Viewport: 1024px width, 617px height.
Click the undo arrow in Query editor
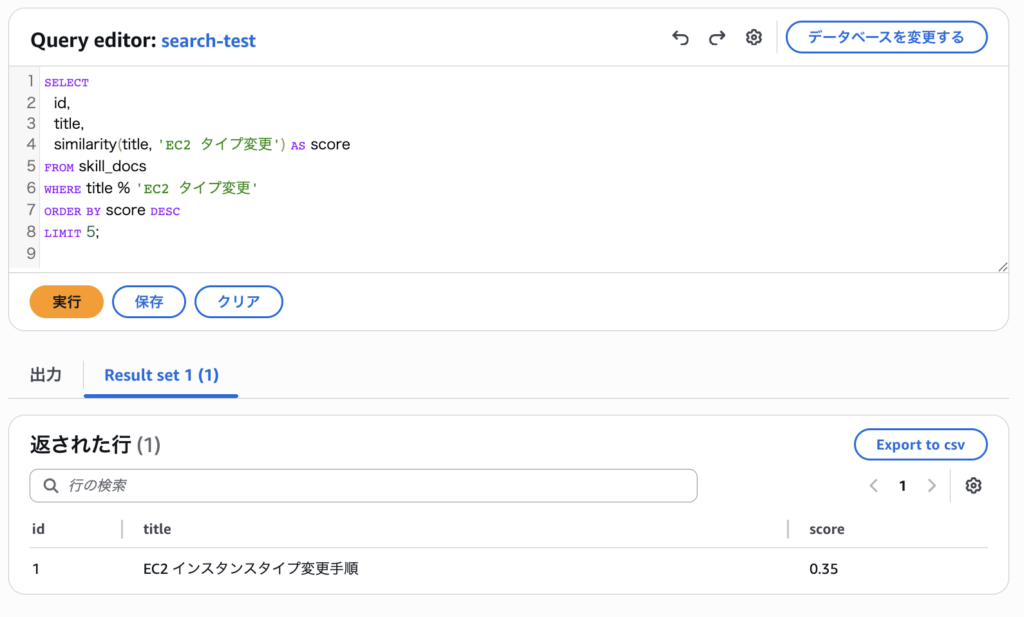(681, 38)
